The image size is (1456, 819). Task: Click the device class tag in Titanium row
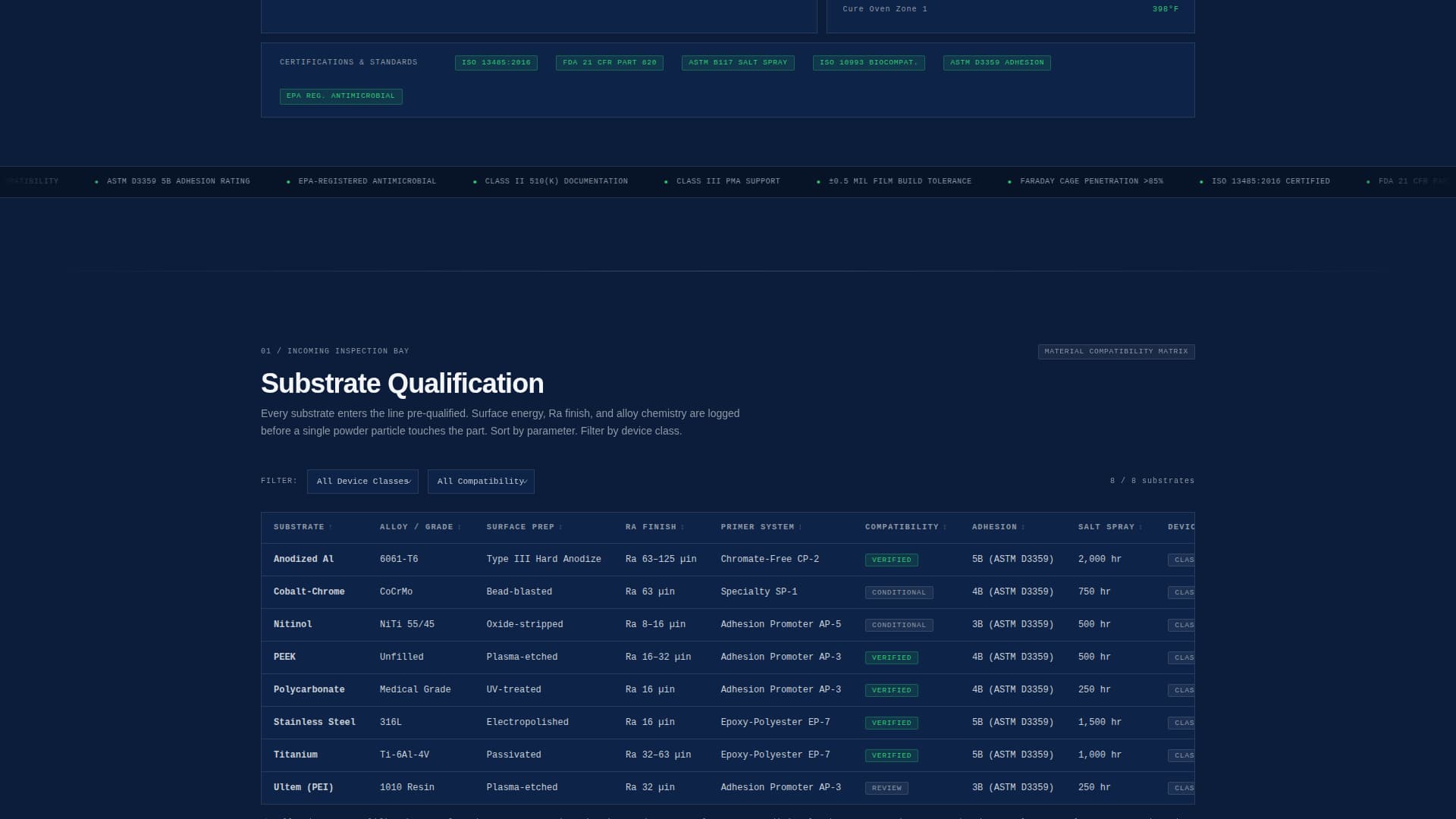coord(1181,755)
